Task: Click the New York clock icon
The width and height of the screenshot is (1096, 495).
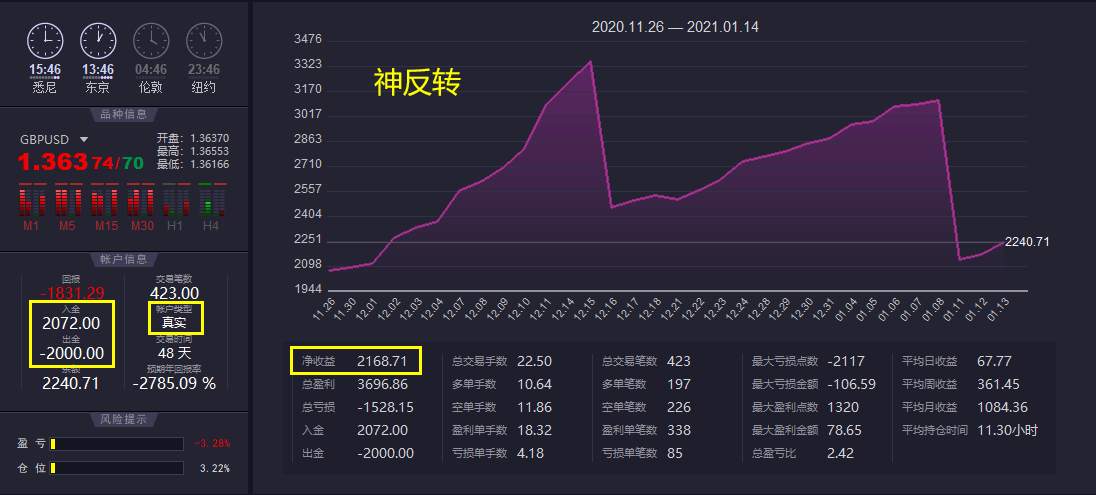Action: 204,41
